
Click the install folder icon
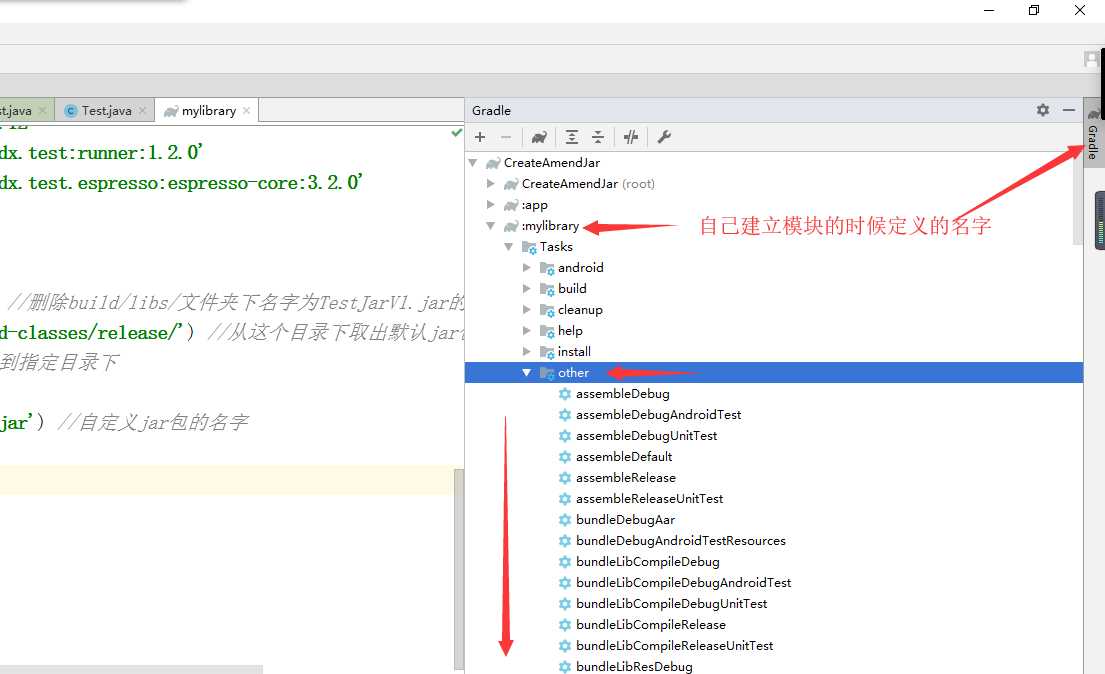[547, 353]
